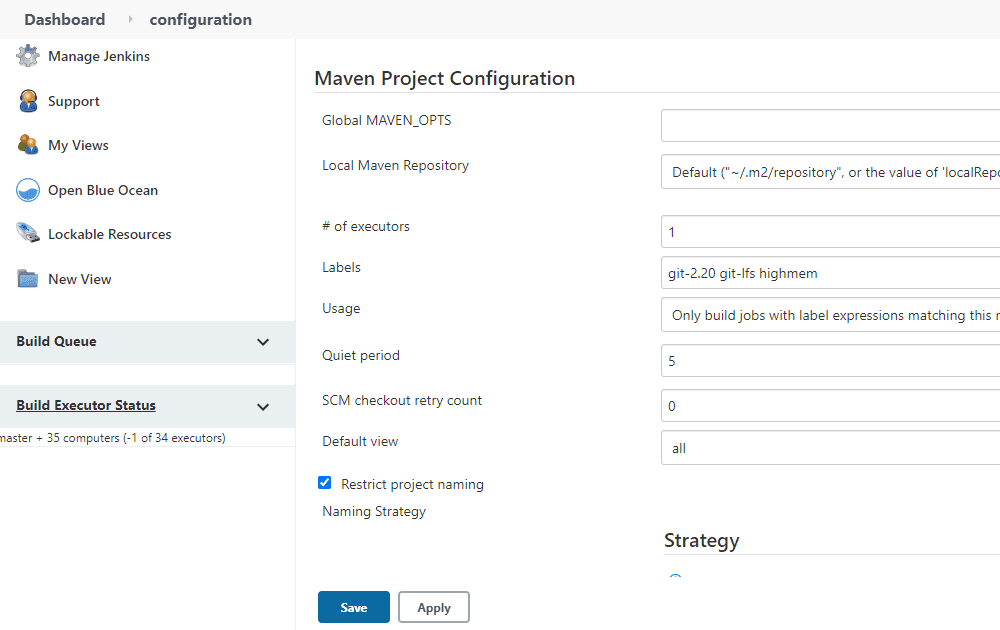This screenshot has width=1000, height=630.
Task: Click the My Views people icon
Action: 28,145
